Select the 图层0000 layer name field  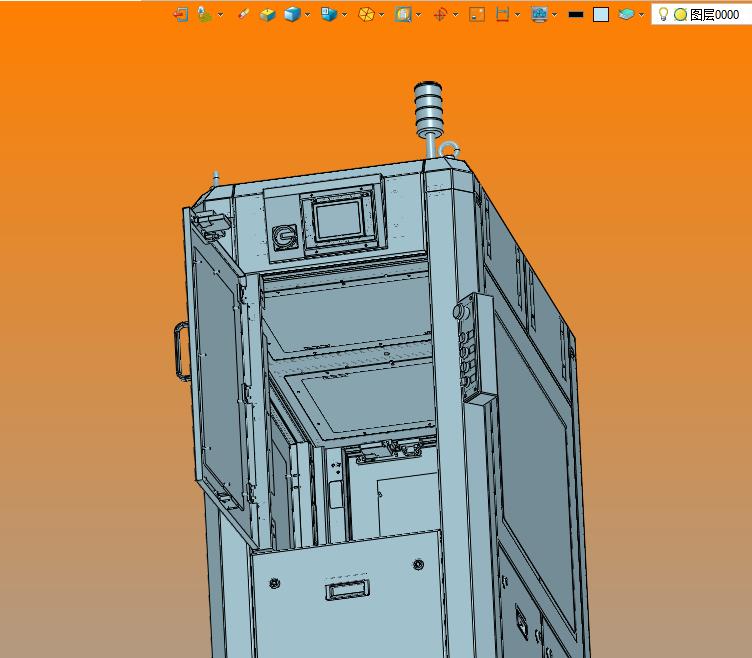click(715, 15)
